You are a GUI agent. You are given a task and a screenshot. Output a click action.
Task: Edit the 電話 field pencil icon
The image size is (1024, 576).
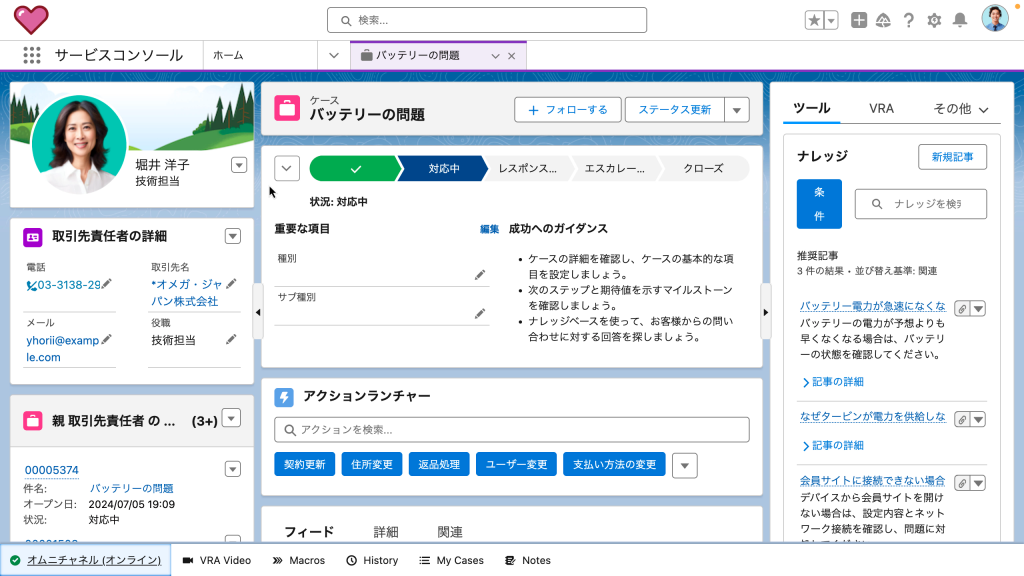[x=106, y=283]
